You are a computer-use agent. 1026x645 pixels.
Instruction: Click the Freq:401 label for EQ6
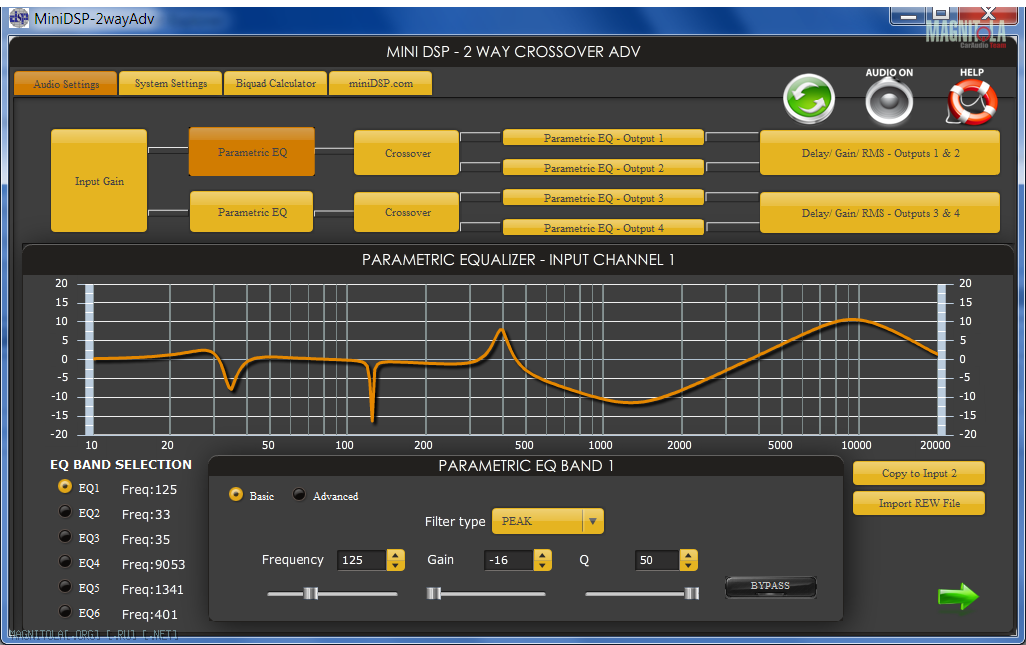pos(149,614)
